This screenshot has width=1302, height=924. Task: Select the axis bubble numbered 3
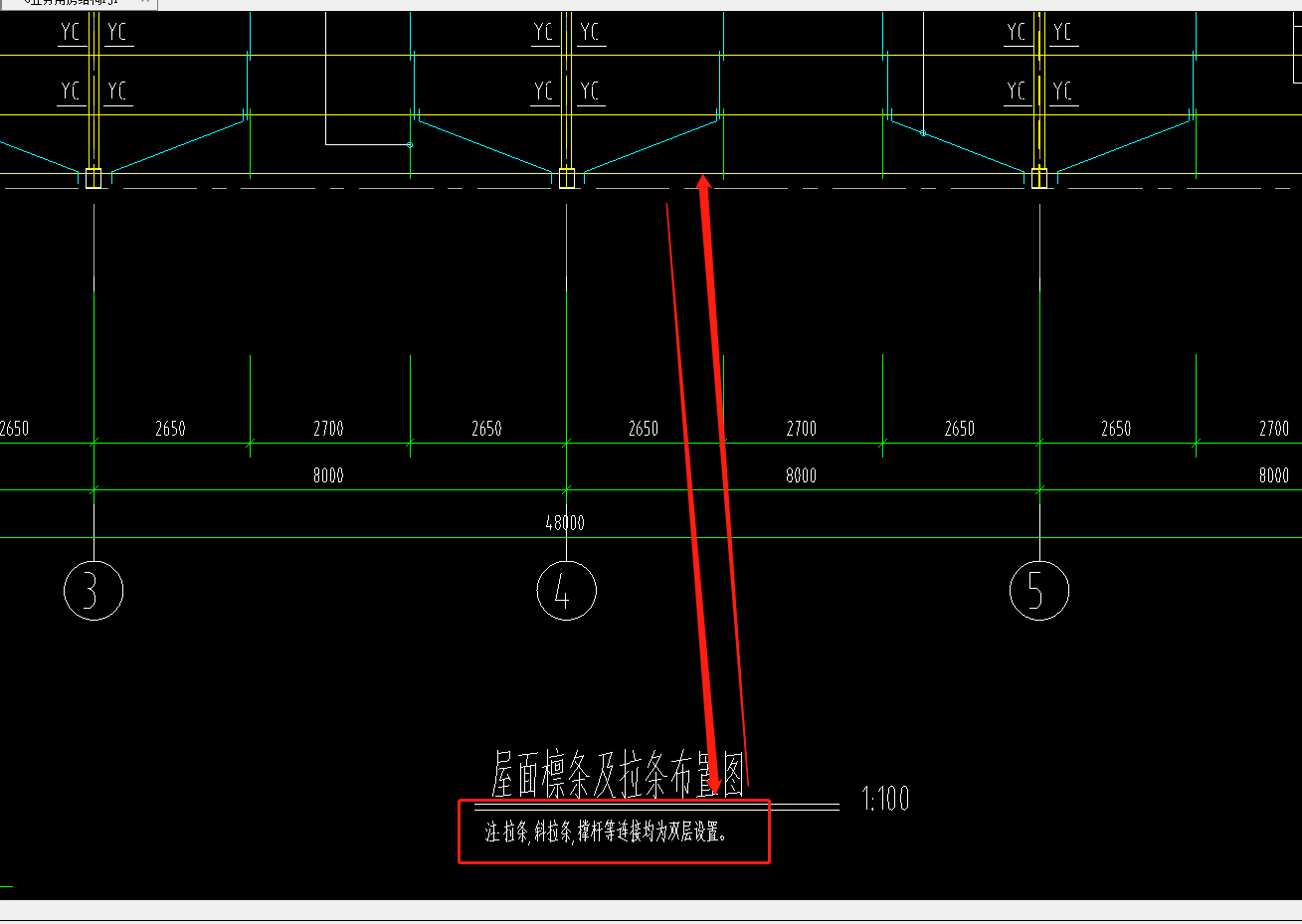[93, 591]
